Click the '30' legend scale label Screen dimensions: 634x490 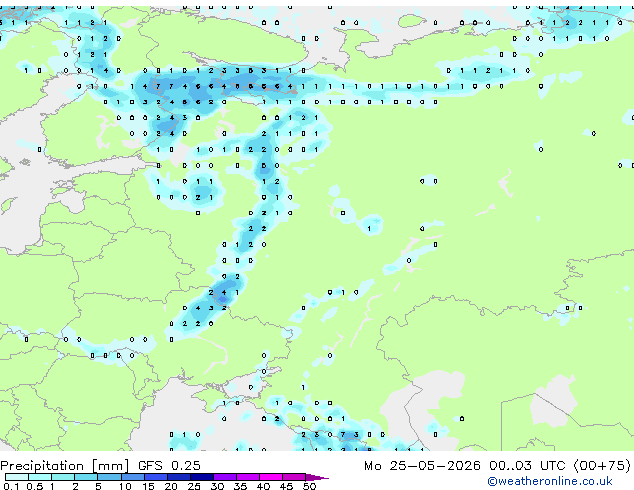pyautogui.click(x=217, y=486)
